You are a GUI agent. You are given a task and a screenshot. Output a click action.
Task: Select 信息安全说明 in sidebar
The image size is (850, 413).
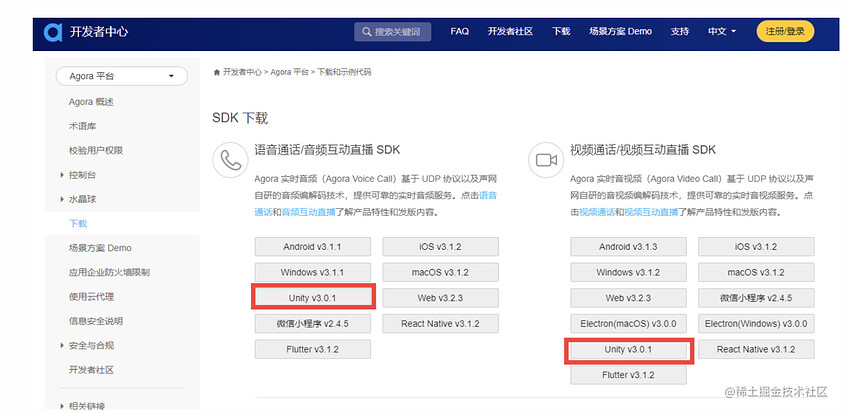tap(96, 321)
